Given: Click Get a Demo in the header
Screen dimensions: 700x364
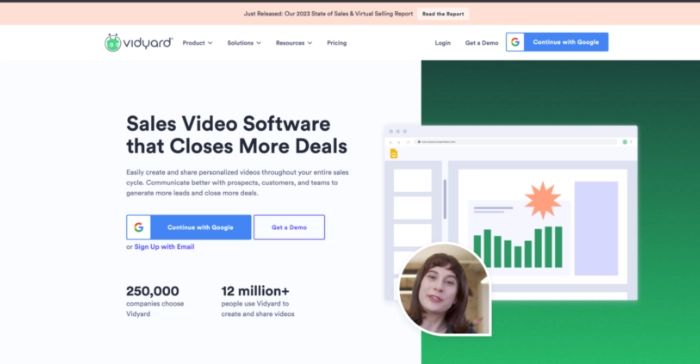Looking at the screenshot, I should [x=481, y=43].
